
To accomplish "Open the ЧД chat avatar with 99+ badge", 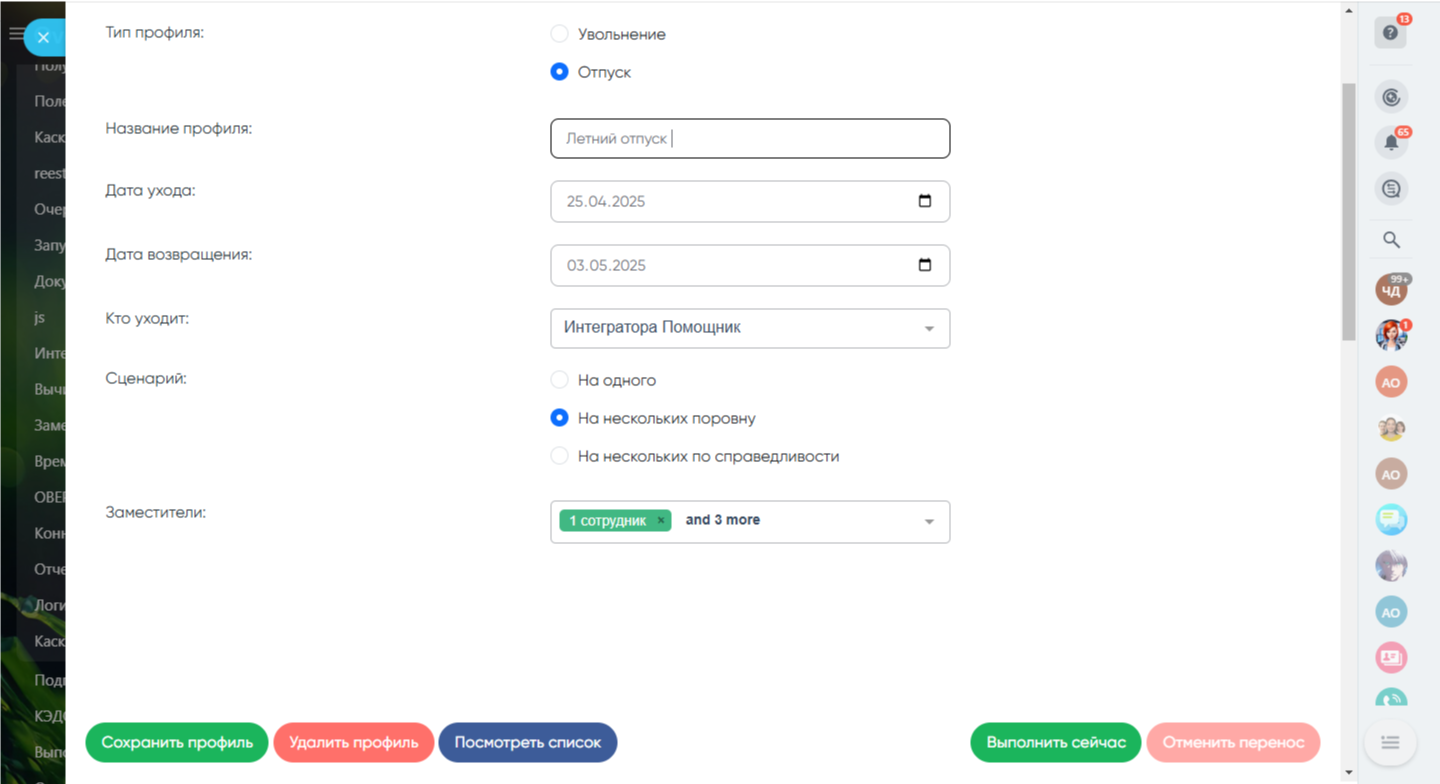I will [x=1391, y=291].
